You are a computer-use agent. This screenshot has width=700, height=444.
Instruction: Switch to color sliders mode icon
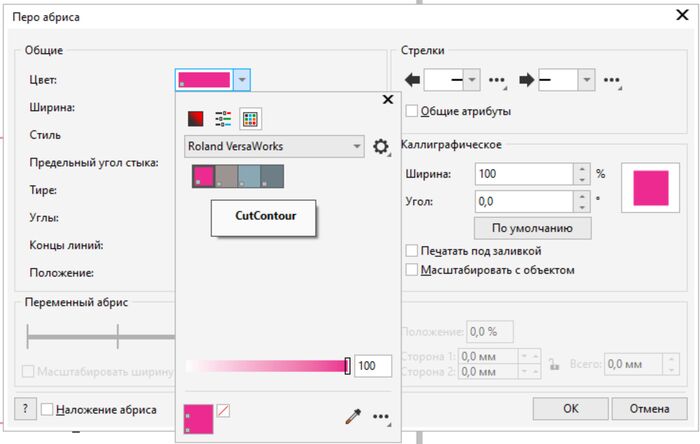(223, 118)
